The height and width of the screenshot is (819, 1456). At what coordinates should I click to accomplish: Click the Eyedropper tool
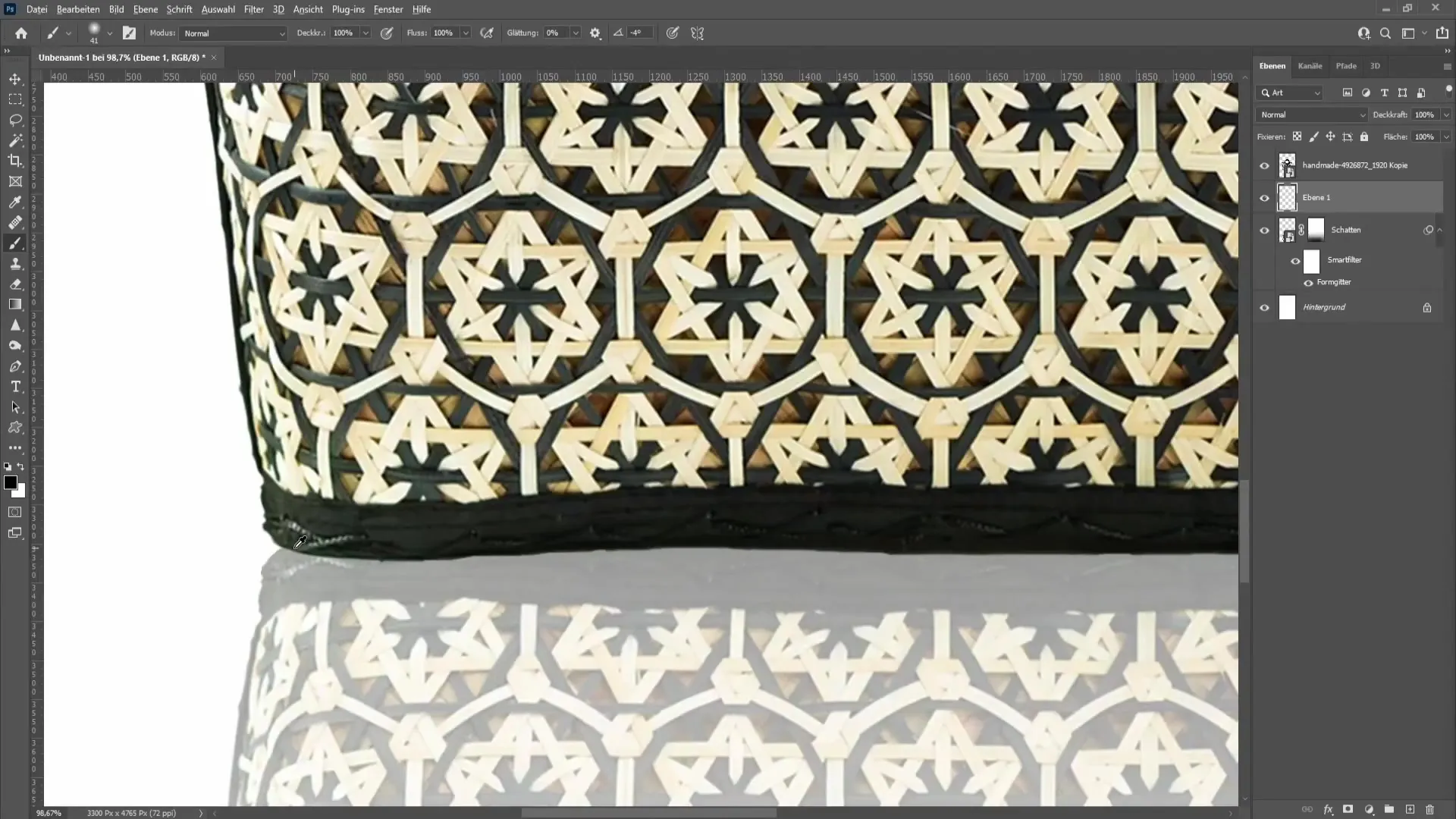click(x=15, y=201)
